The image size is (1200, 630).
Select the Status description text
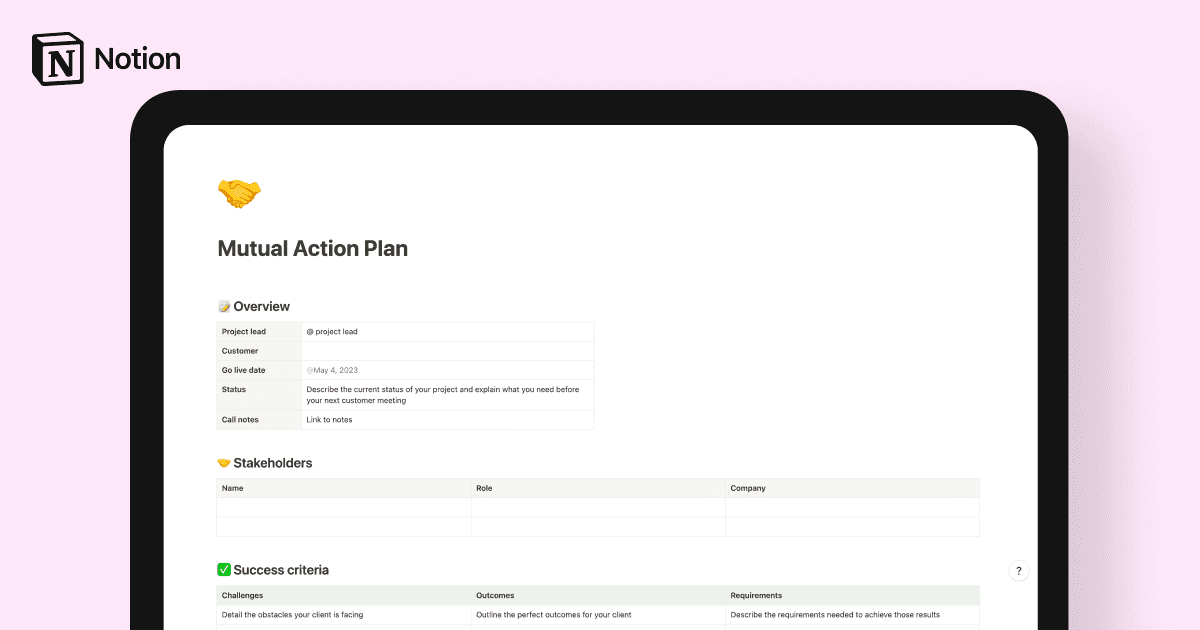(x=443, y=394)
